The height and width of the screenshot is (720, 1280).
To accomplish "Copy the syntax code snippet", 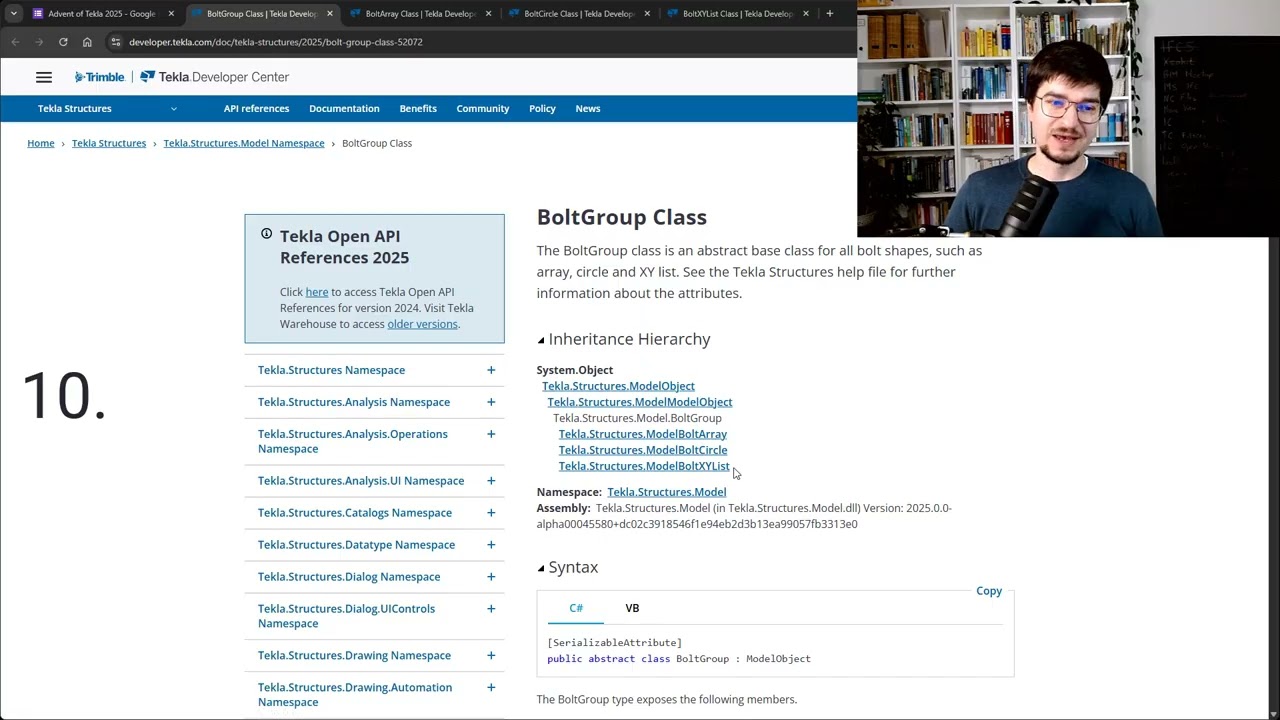I will click(989, 591).
